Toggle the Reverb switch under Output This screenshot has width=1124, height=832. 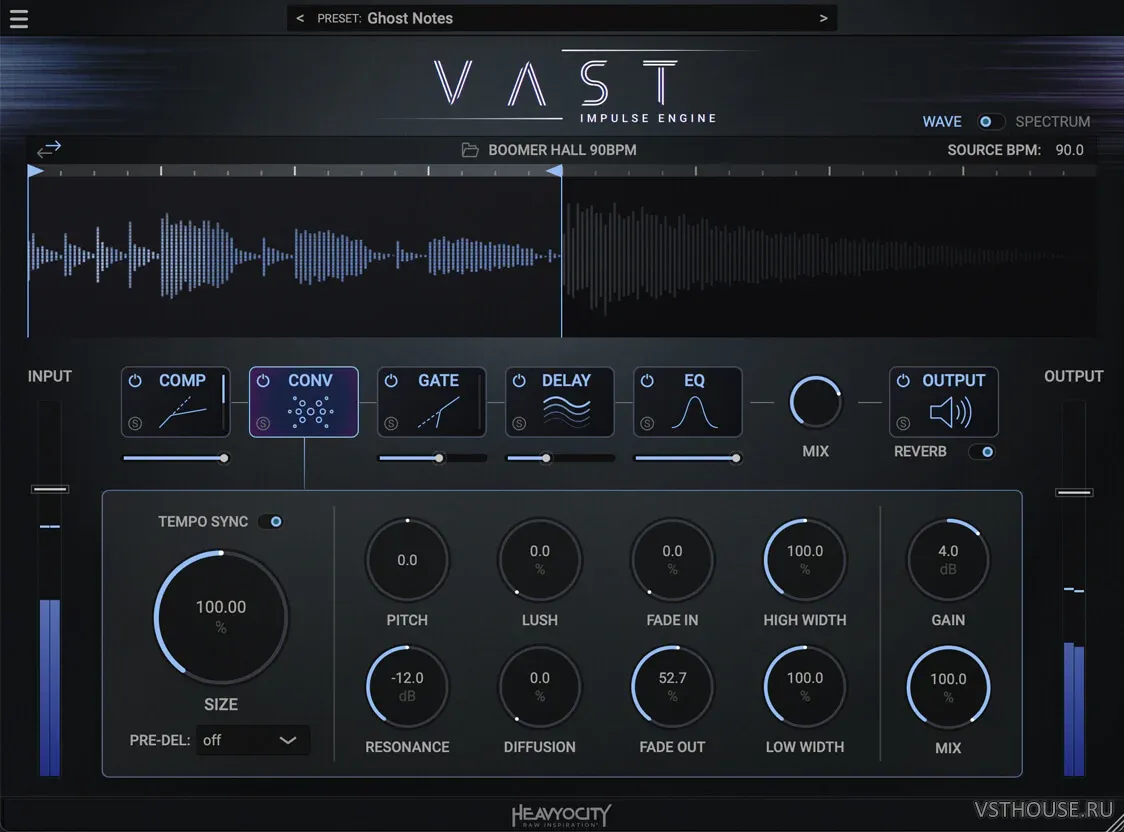pos(982,452)
